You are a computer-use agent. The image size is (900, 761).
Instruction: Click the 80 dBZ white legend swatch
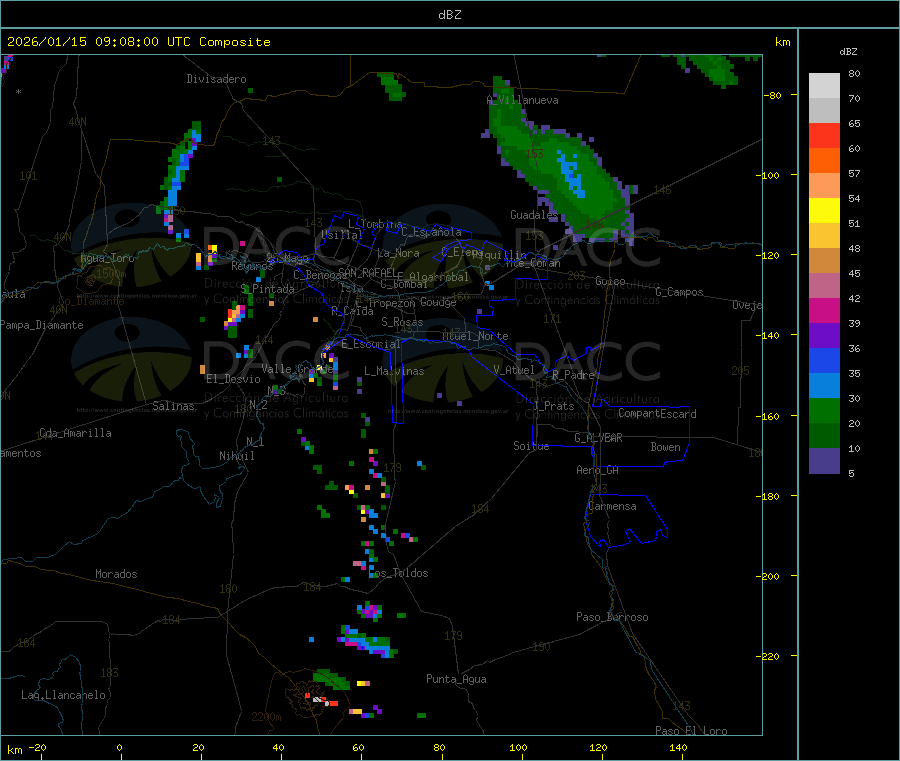pyautogui.click(x=824, y=86)
